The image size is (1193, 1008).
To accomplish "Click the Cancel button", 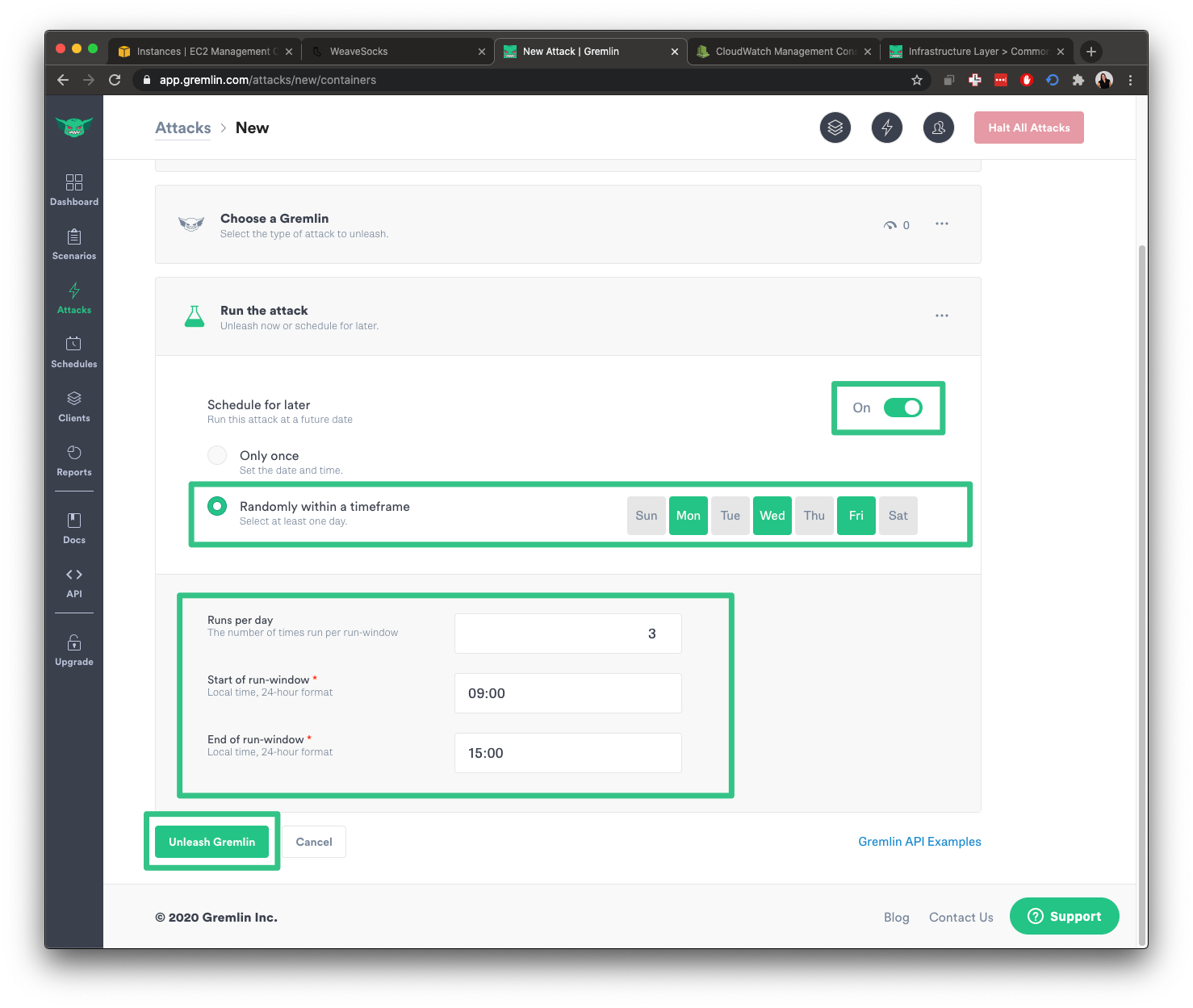I will [314, 842].
